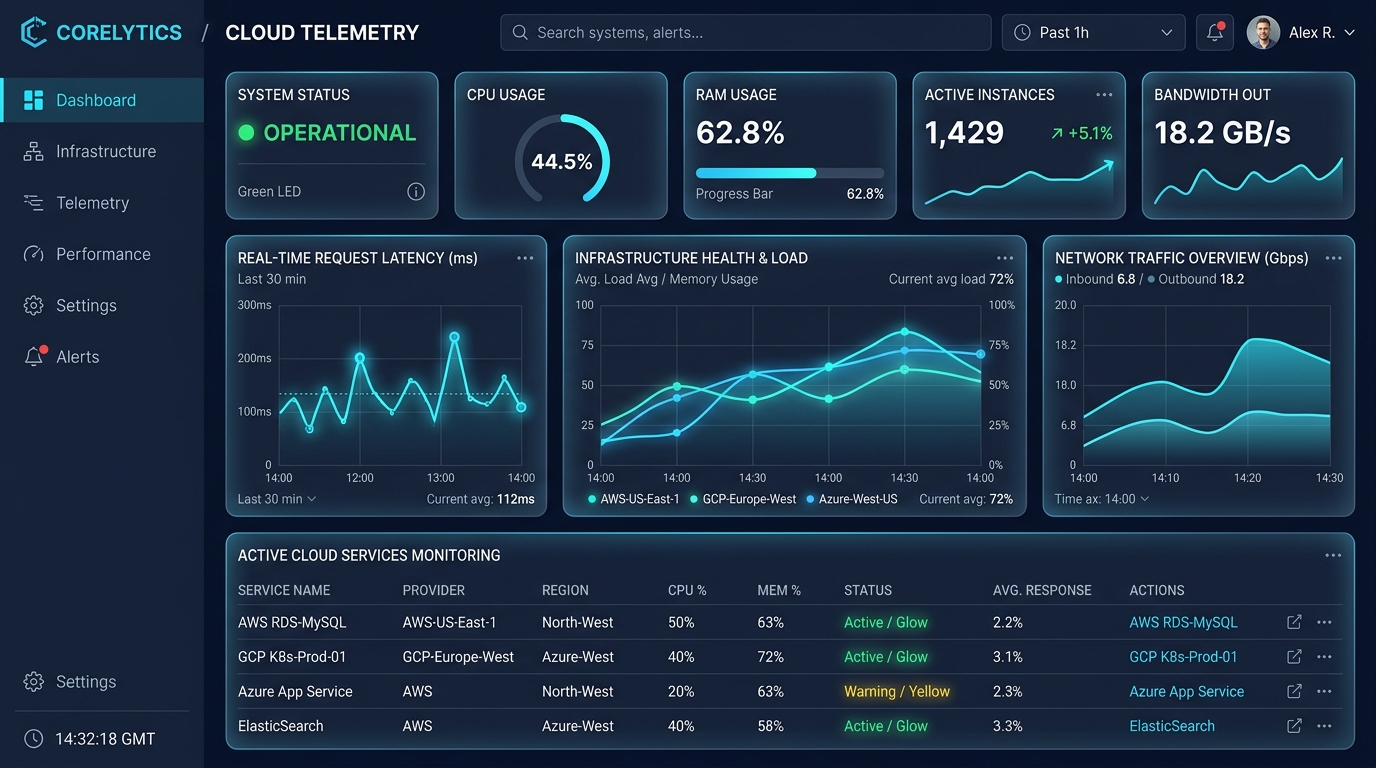This screenshot has width=1376, height=768.
Task: Open Azure App Service row external link icon
Action: (1294, 691)
